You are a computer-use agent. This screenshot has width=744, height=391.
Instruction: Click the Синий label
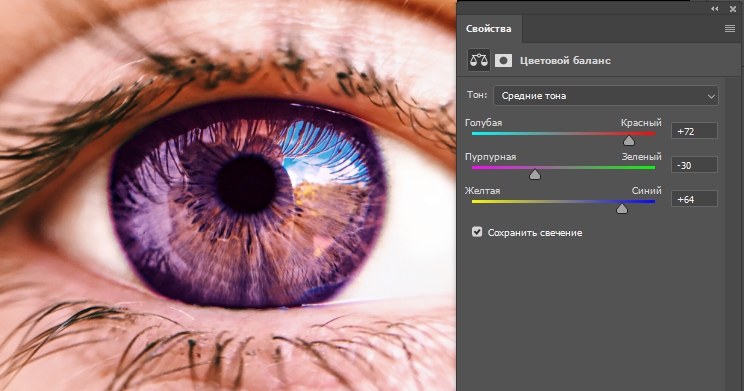tap(646, 191)
